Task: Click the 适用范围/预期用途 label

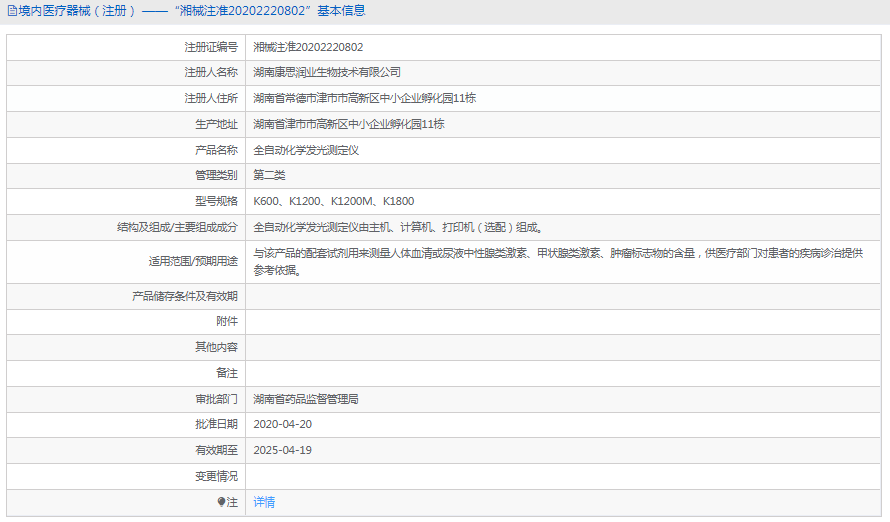Action: (193, 262)
